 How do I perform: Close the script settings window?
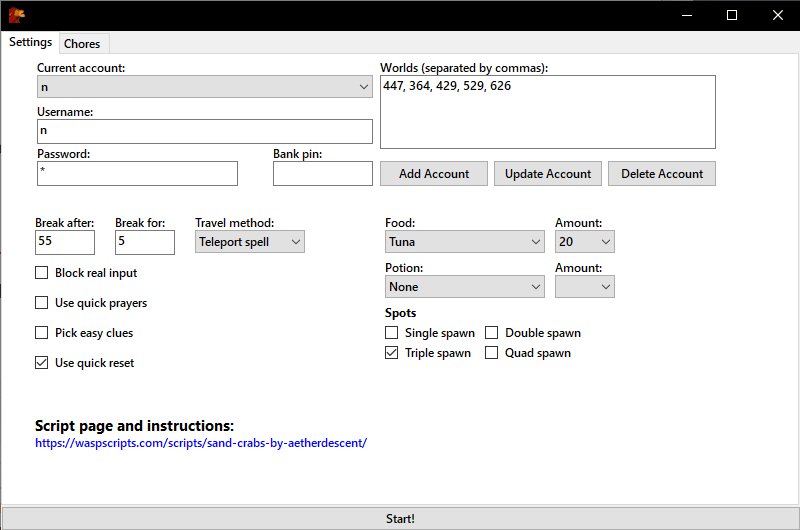point(777,15)
